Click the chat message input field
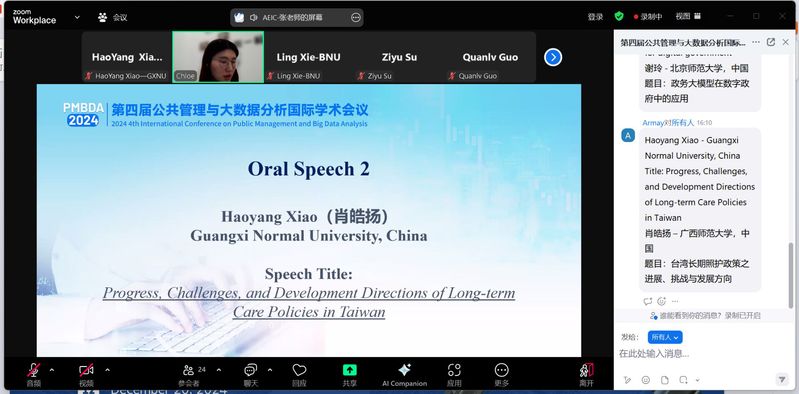 tap(703, 354)
